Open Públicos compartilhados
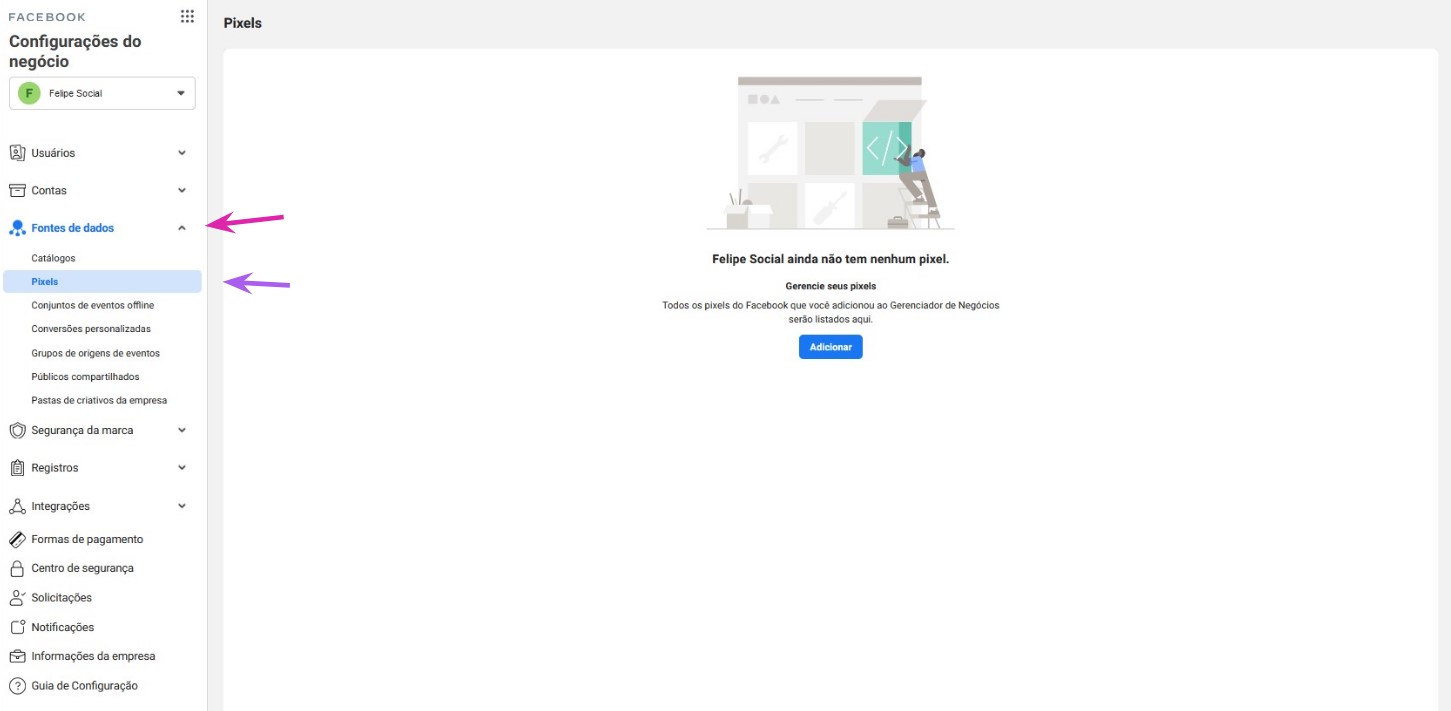 tap(85, 377)
